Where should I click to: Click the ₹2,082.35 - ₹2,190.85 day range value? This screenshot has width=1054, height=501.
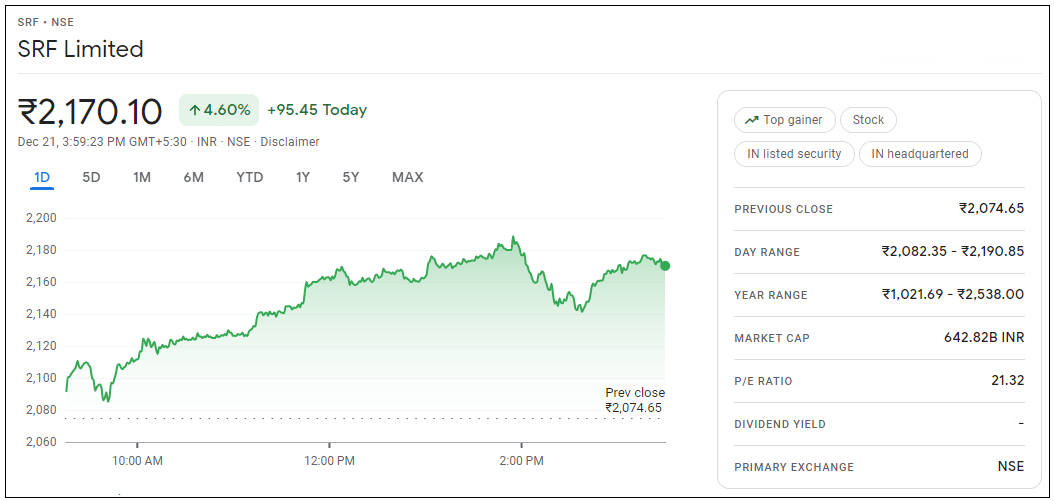952,252
